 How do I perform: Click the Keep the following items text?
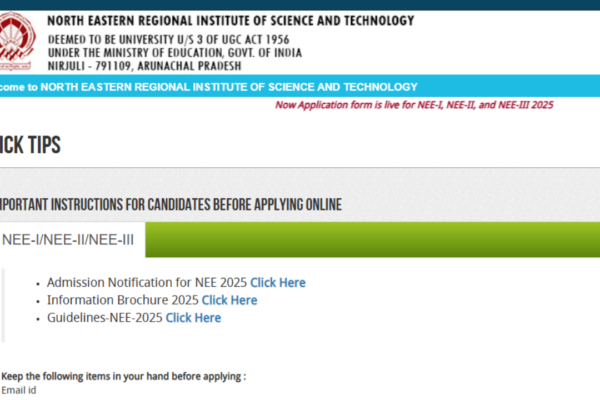click(x=124, y=377)
